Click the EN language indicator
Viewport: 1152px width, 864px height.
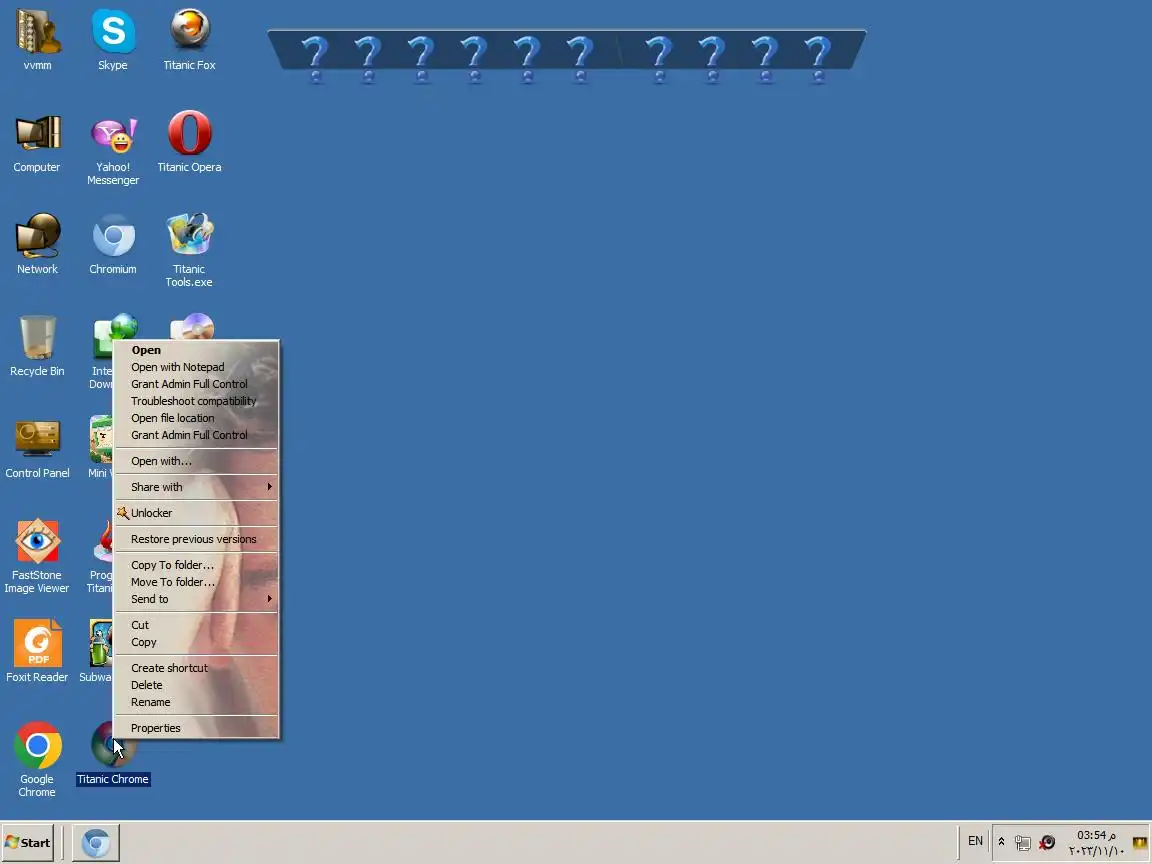pyautogui.click(x=975, y=841)
